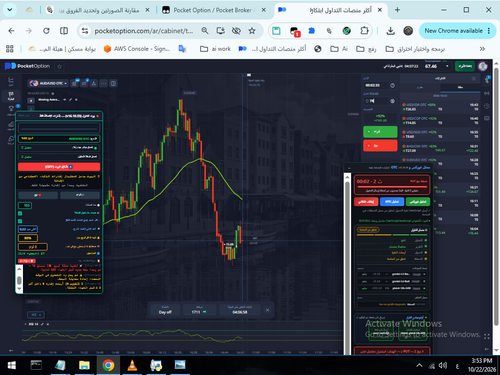500x375 pixels.
Task: Click the red activate button in the left bot panel
Action: [x=59, y=167]
